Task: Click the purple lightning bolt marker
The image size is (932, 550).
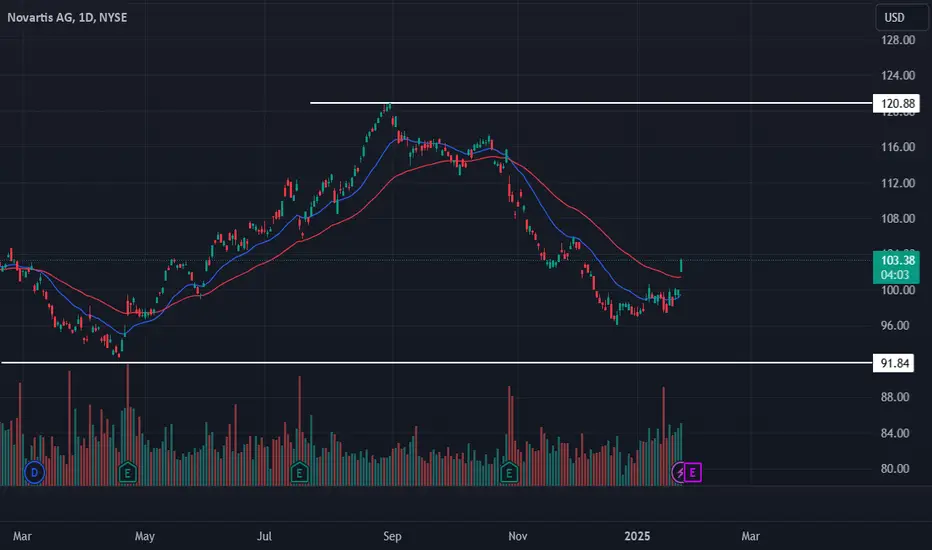Action: click(679, 473)
